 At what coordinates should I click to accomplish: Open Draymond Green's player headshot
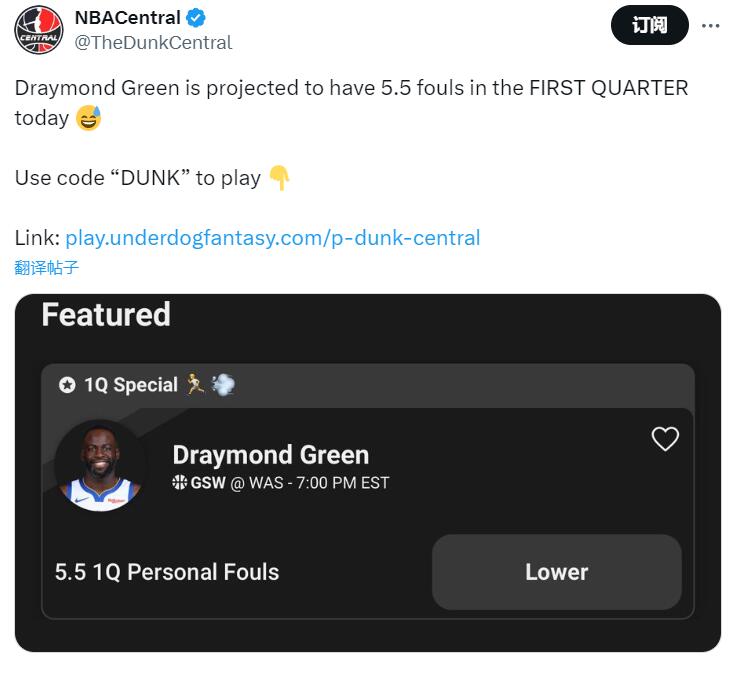tap(100, 467)
